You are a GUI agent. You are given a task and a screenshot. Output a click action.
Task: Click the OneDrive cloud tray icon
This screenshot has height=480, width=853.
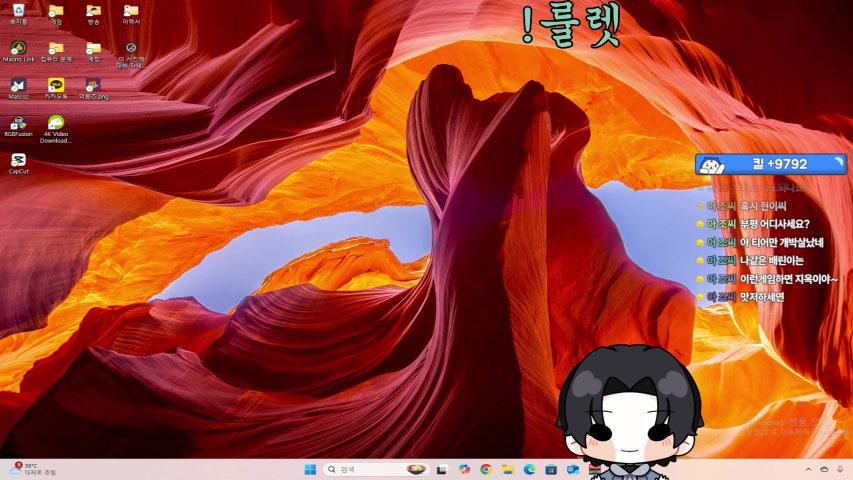pyautogui.click(x=825, y=469)
